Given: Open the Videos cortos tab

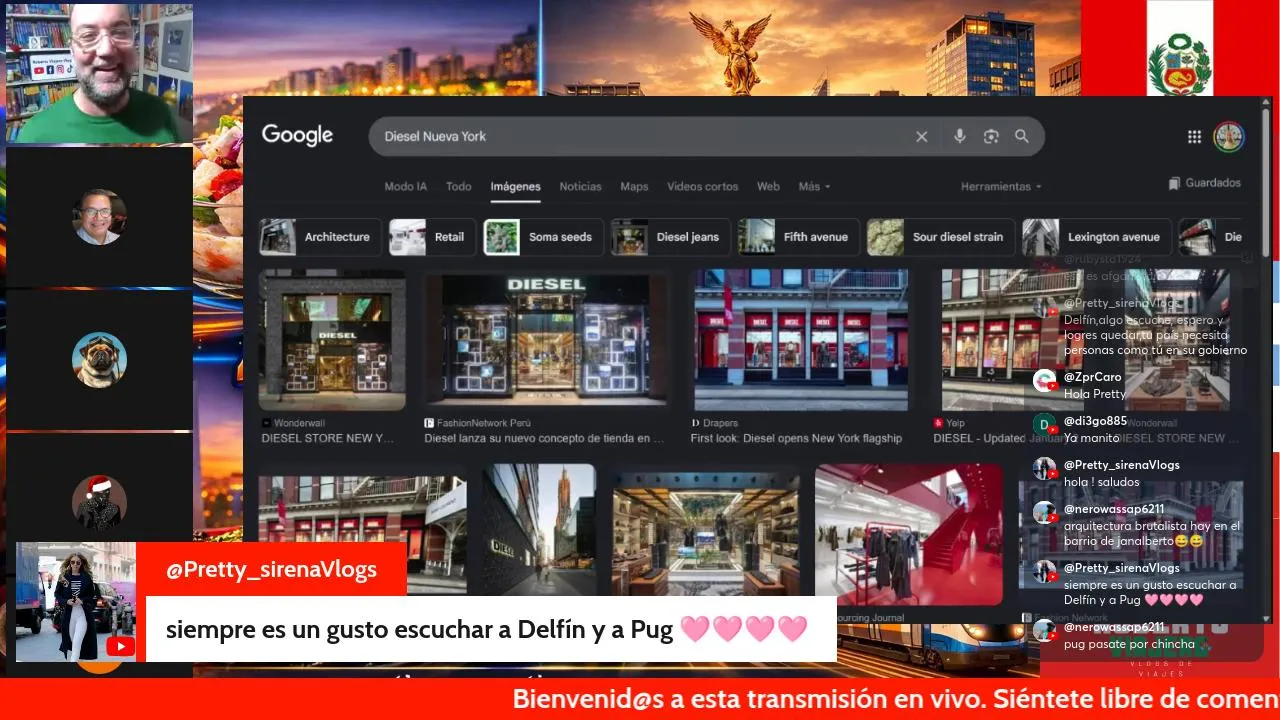Looking at the screenshot, I should pos(702,186).
